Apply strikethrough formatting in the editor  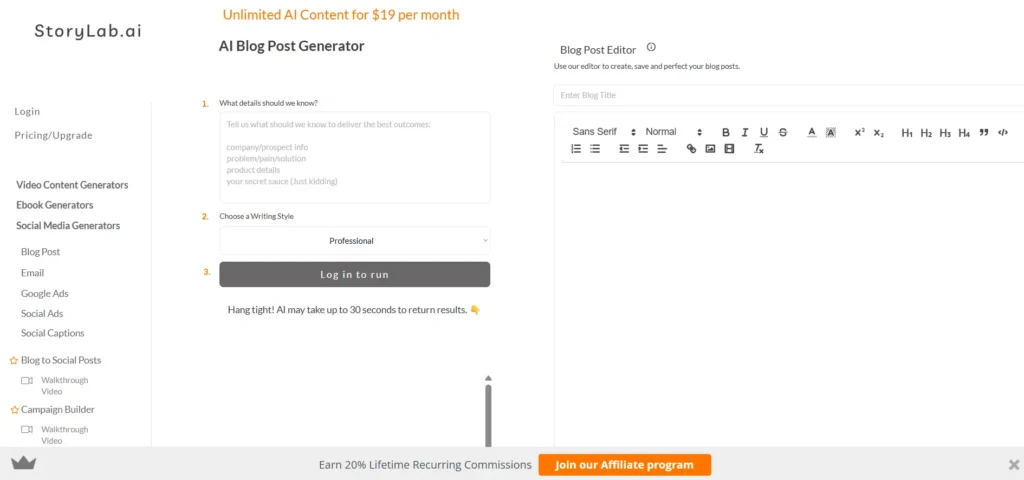tap(783, 132)
